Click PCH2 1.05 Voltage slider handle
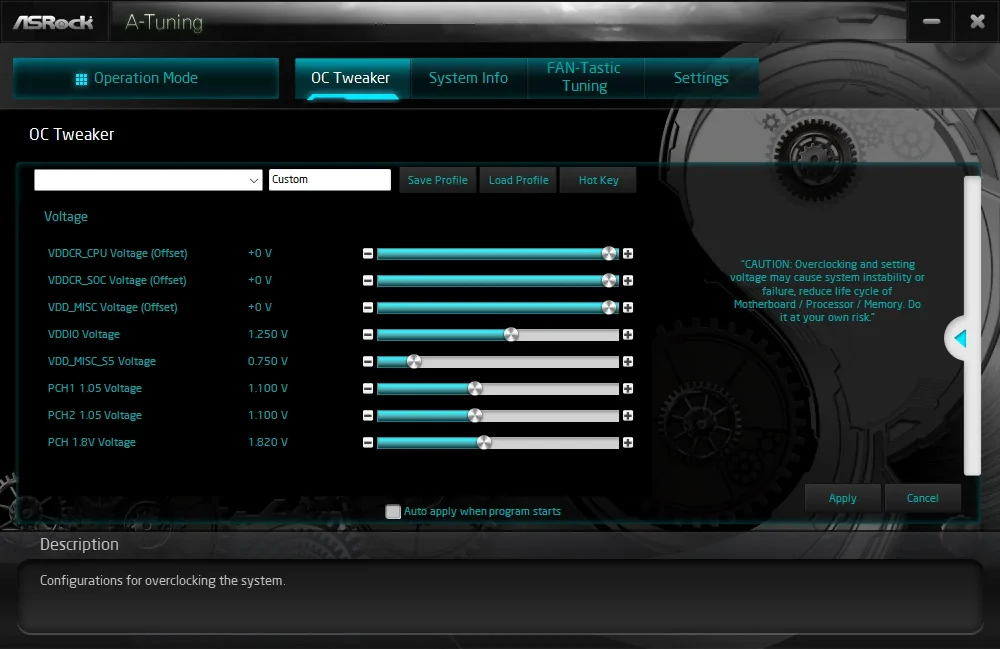Screen dimensions: 1000x649 tap(475, 416)
